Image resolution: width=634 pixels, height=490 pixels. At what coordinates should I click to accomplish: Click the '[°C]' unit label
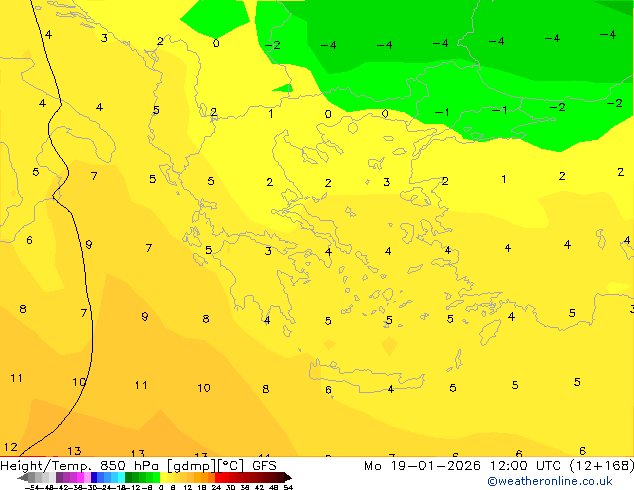pos(231,466)
